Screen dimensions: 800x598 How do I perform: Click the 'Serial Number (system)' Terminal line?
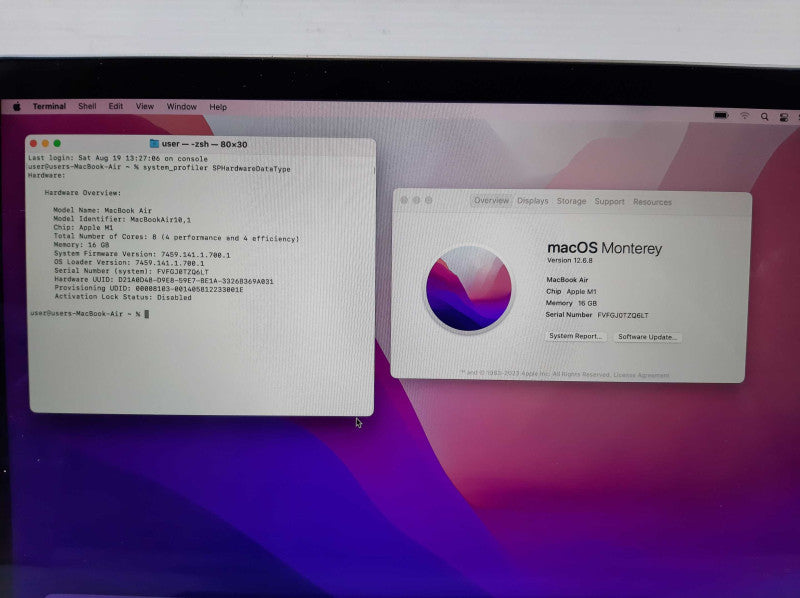(x=131, y=271)
